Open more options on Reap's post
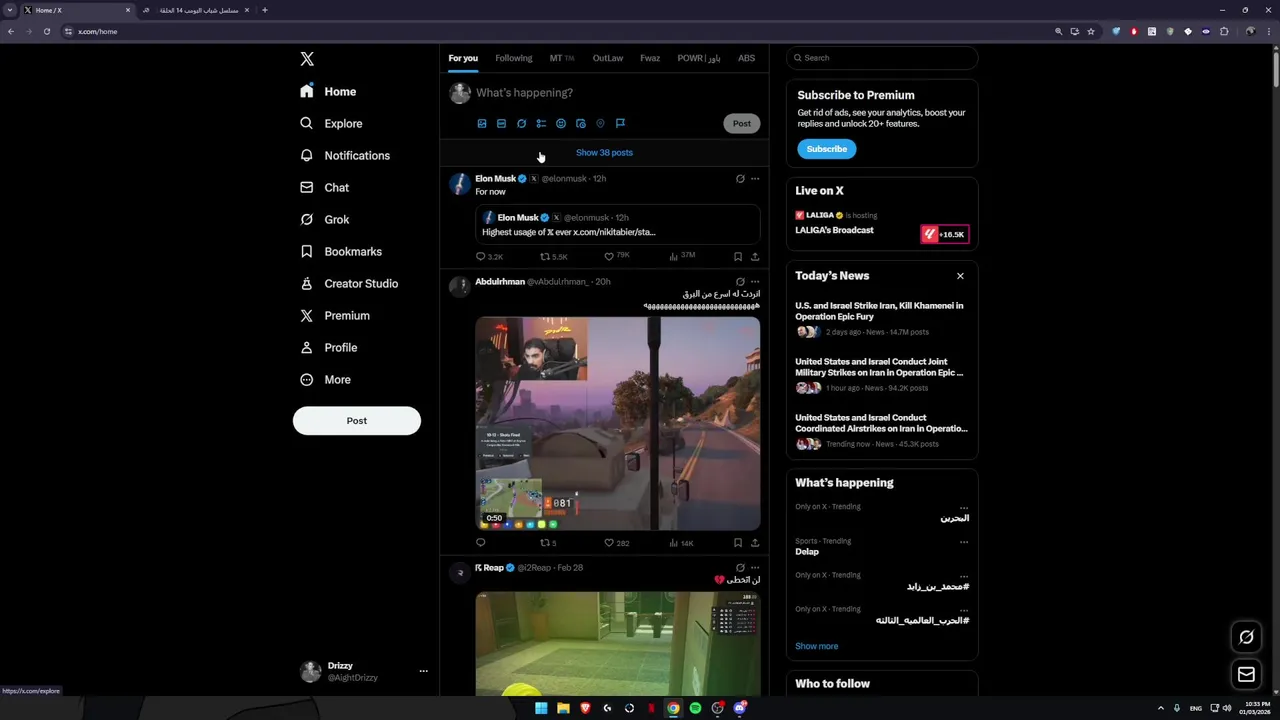Viewport: 1280px width, 720px height. [x=755, y=568]
